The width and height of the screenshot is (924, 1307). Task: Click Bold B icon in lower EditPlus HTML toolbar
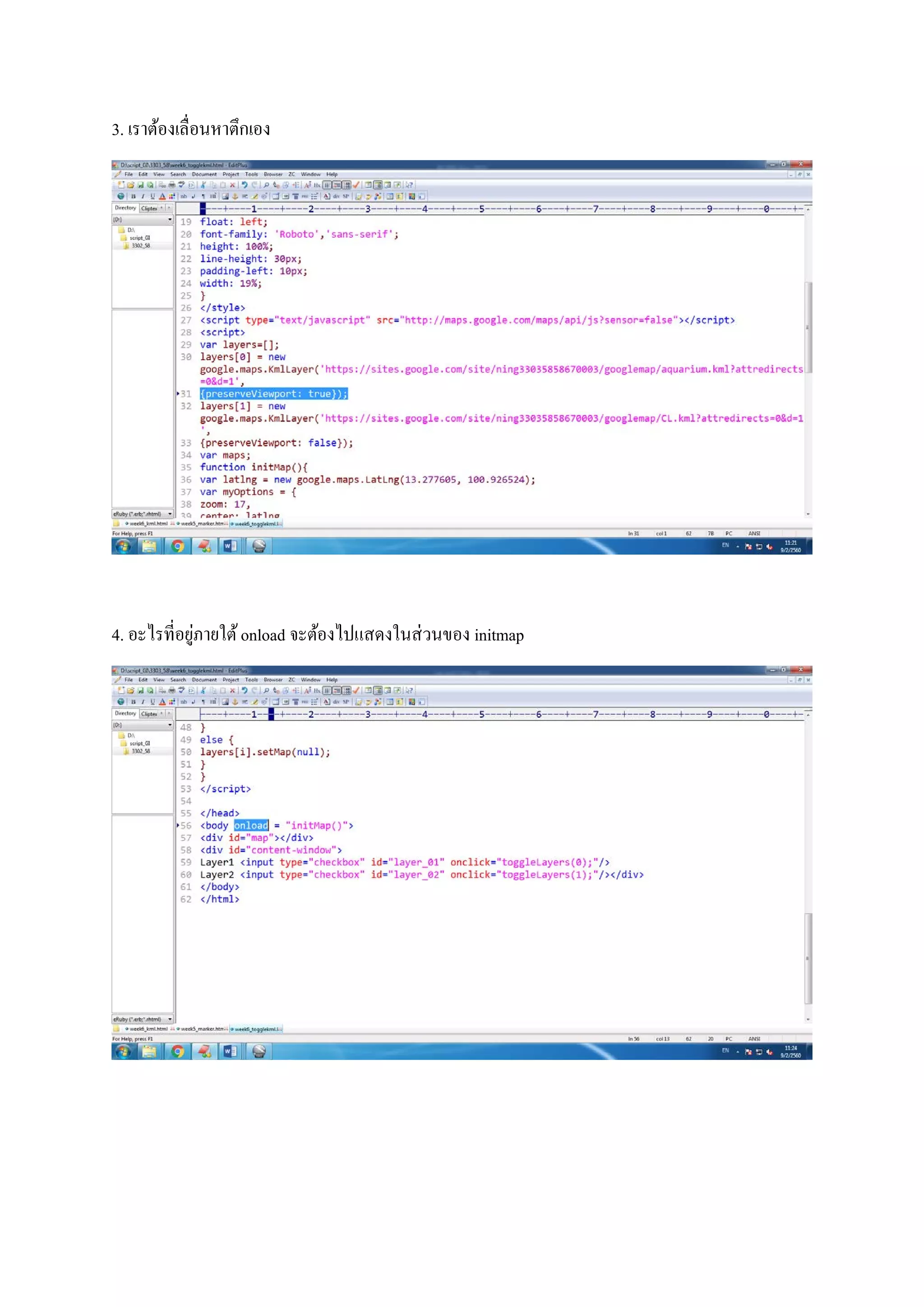point(134,701)
